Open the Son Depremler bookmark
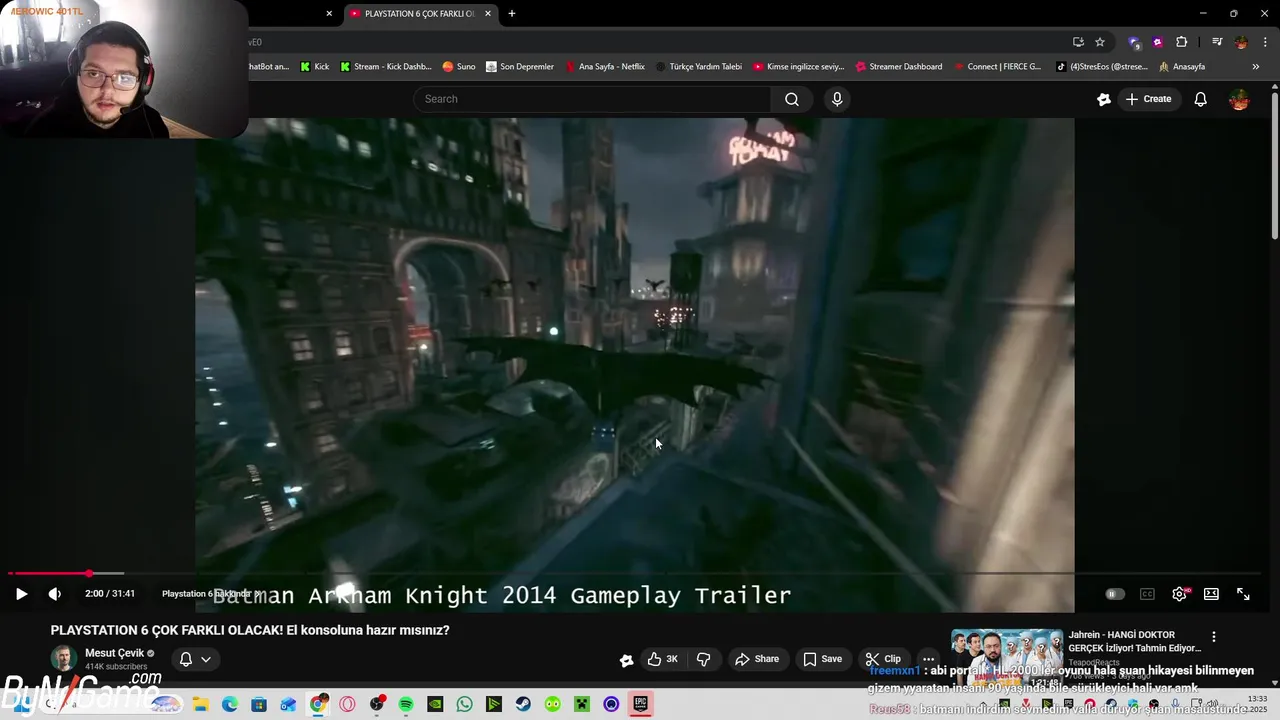Viewport: 1280px width, 720px height. pyautogui.click(x=520, y=67)
